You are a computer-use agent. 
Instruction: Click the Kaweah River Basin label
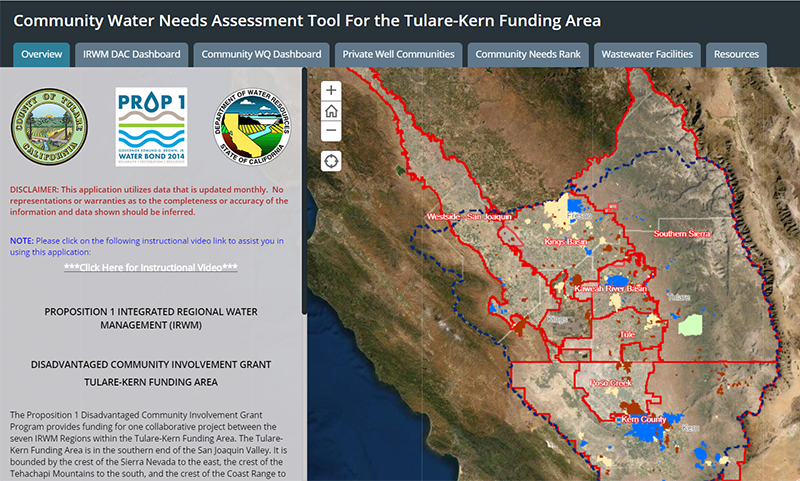pyautogui.click(x=610, y=289)
